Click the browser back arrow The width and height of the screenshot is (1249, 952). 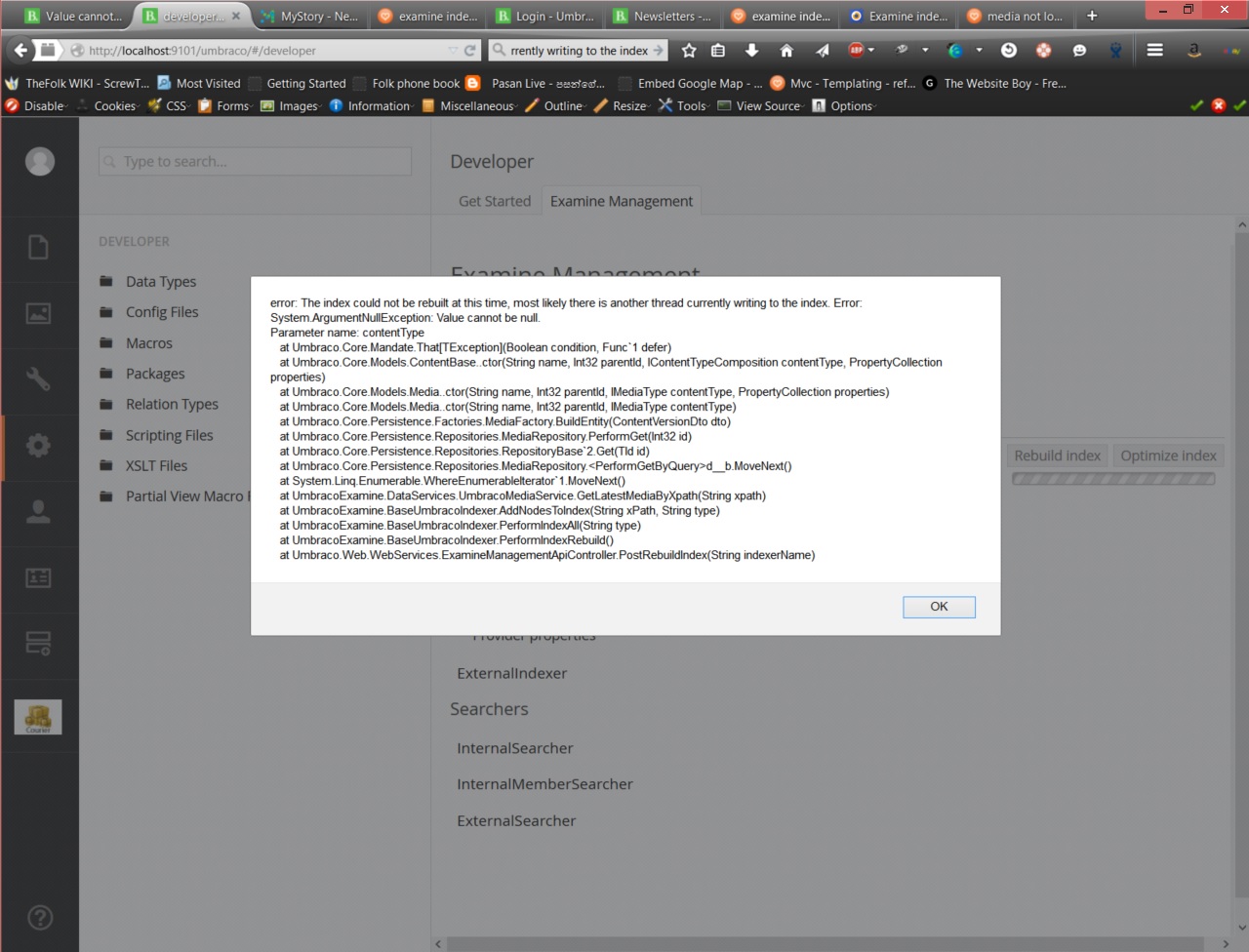point(20,50)
